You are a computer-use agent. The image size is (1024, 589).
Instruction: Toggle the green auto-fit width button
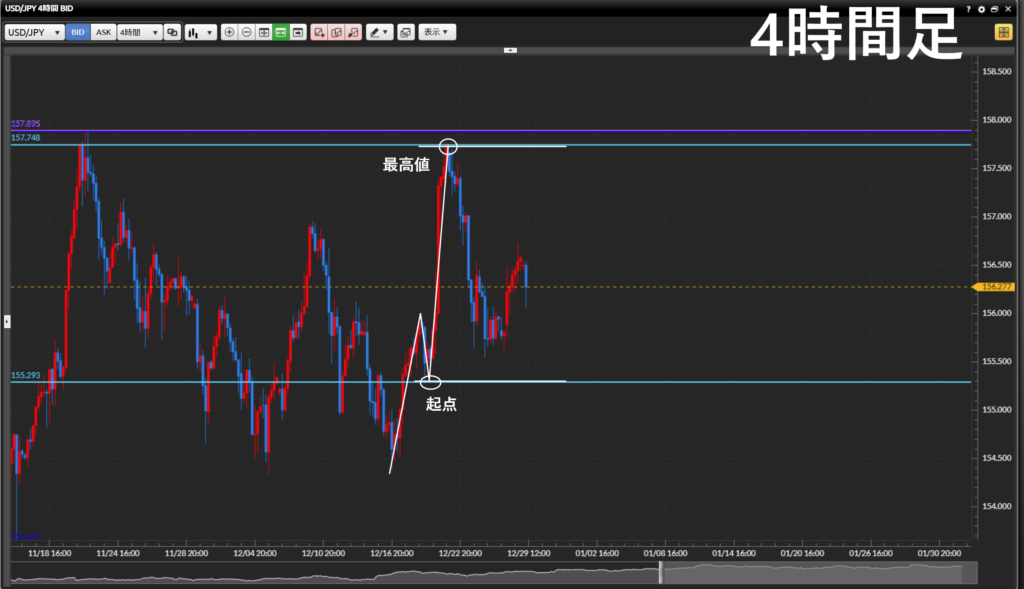[281, 32]
